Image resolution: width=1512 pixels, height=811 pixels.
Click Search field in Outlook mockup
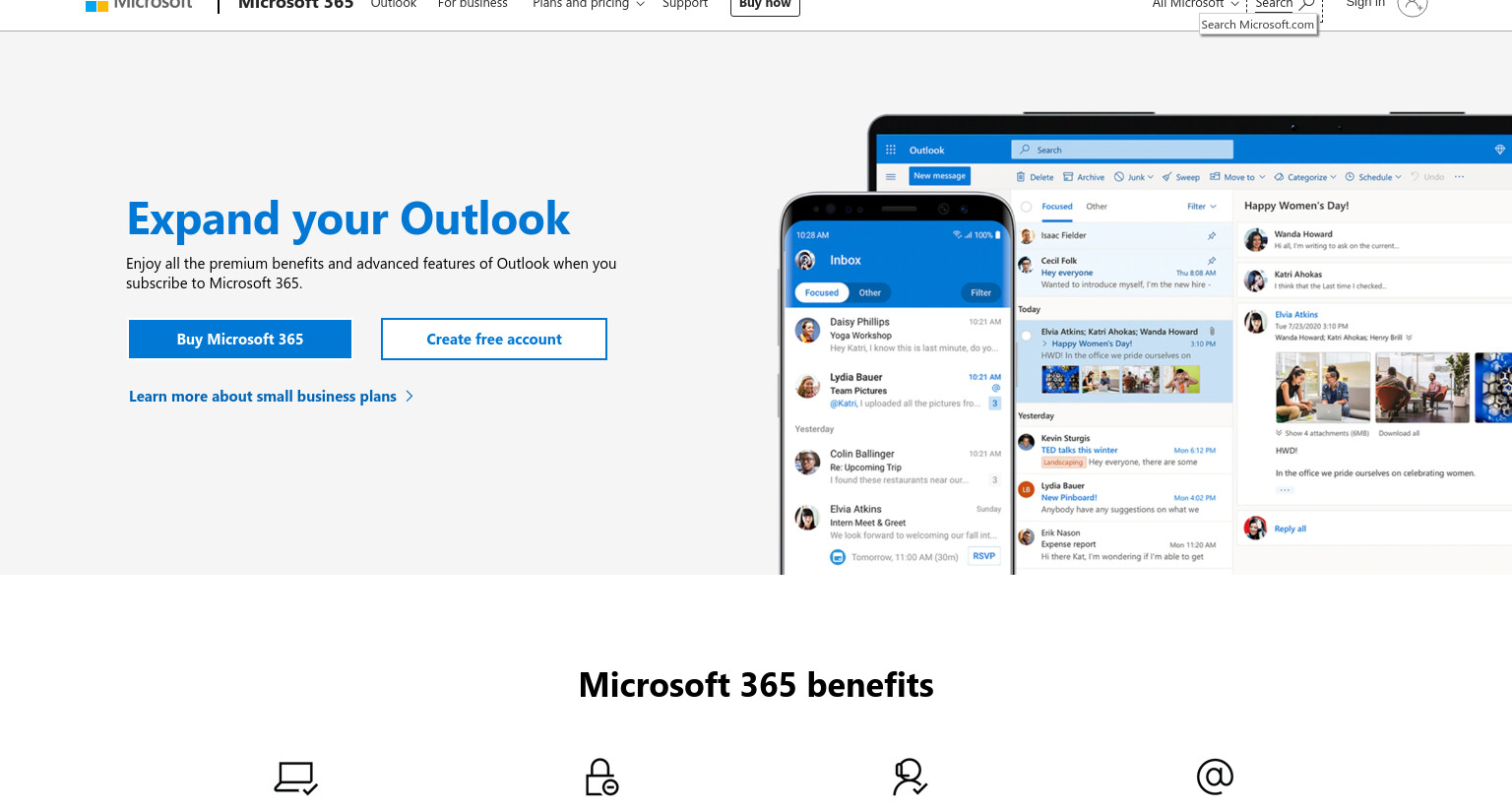pos(1122,150)
